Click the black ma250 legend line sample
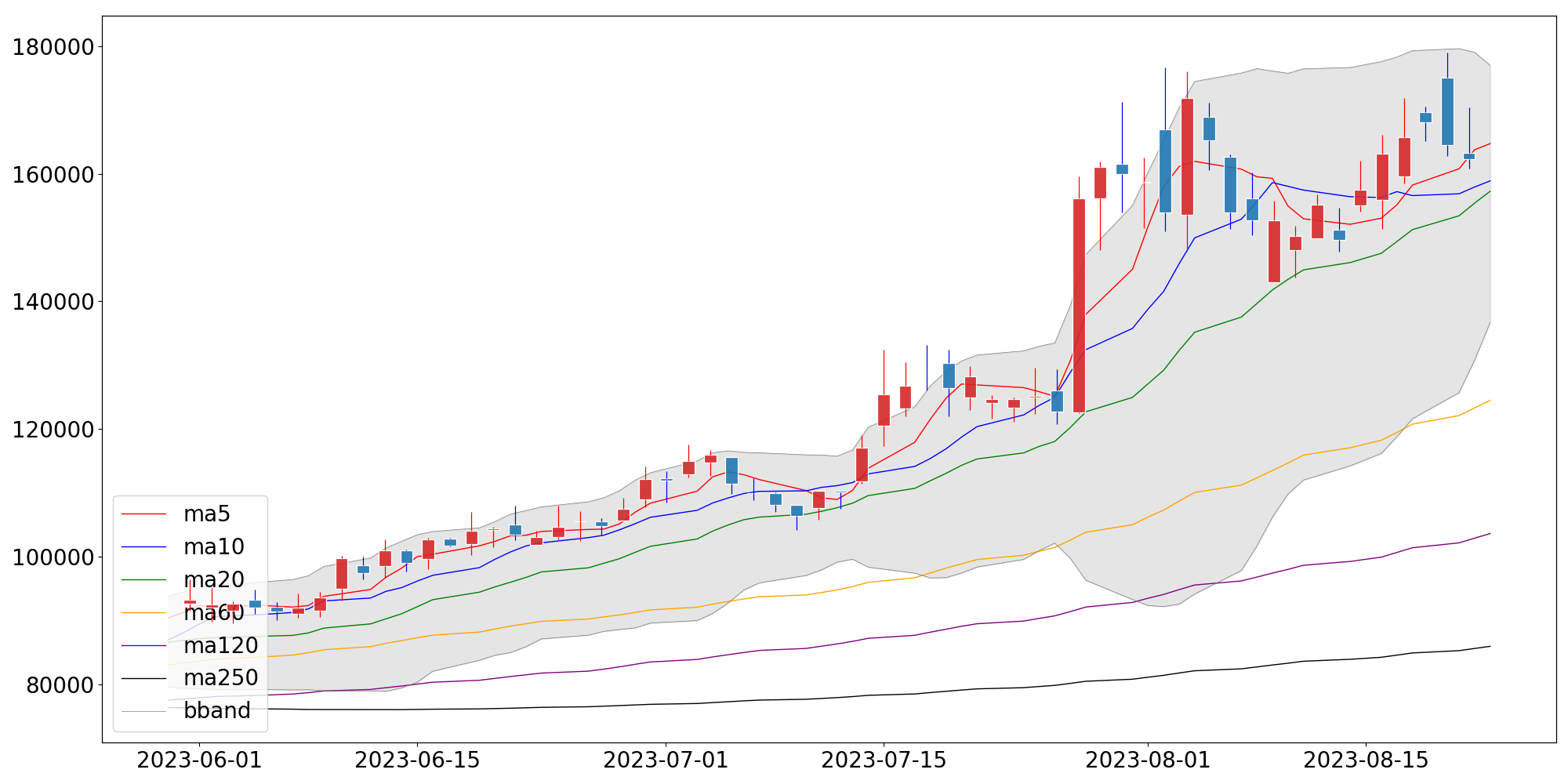This screenshot has width=1568, height=784. pyautogui.click(x=144, y=678)
